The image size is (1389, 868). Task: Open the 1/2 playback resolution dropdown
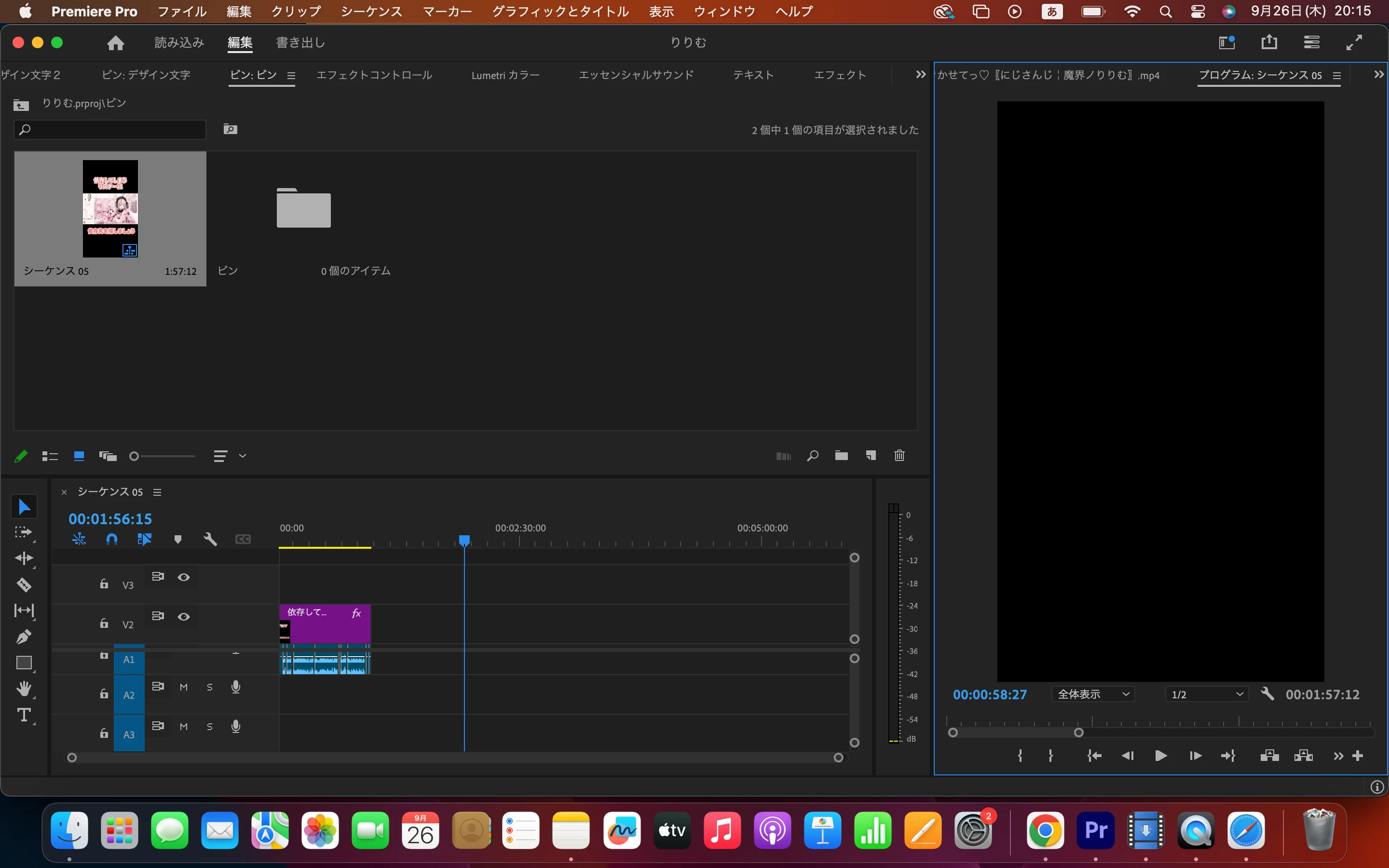coord(1207,694)
